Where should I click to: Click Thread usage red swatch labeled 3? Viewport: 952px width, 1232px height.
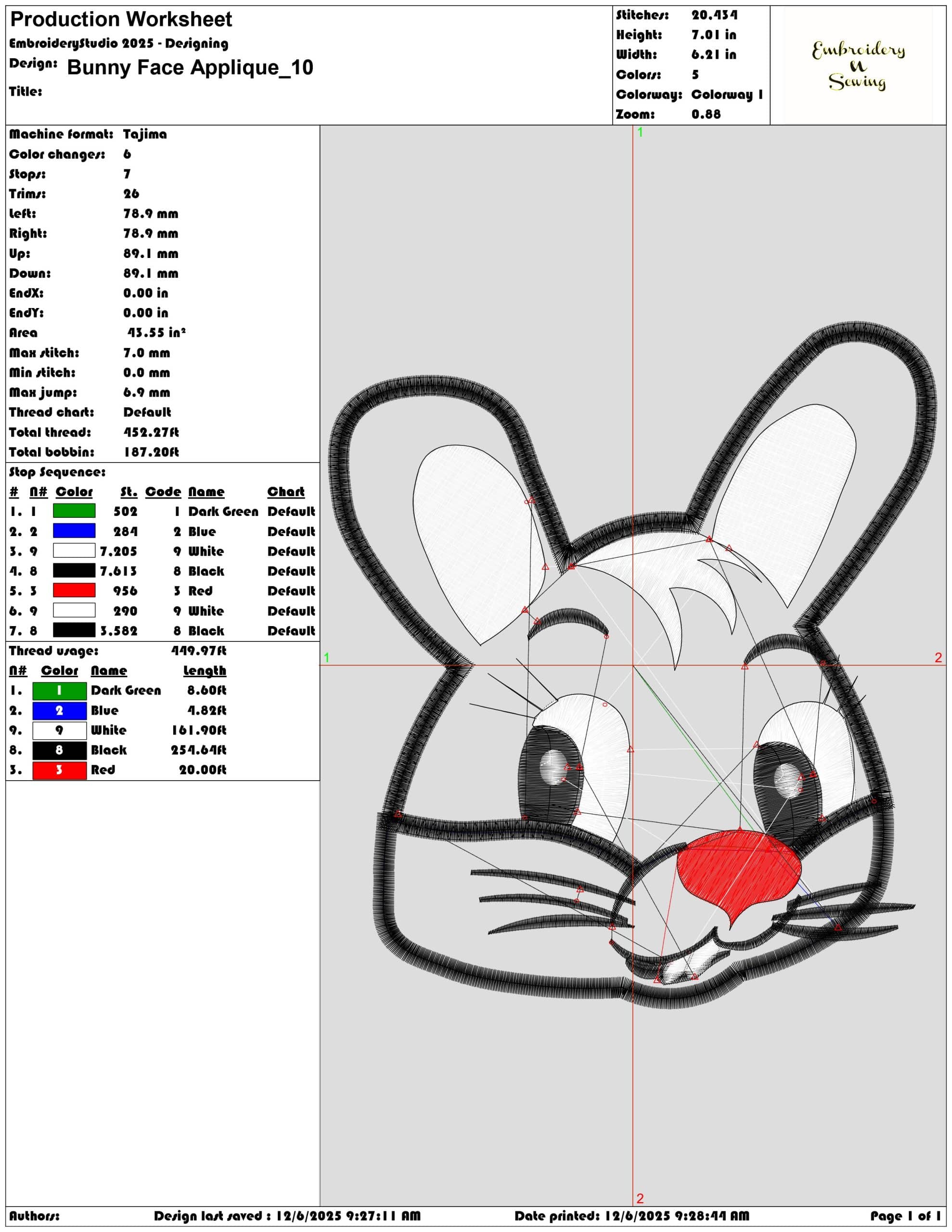coord(59,770)
